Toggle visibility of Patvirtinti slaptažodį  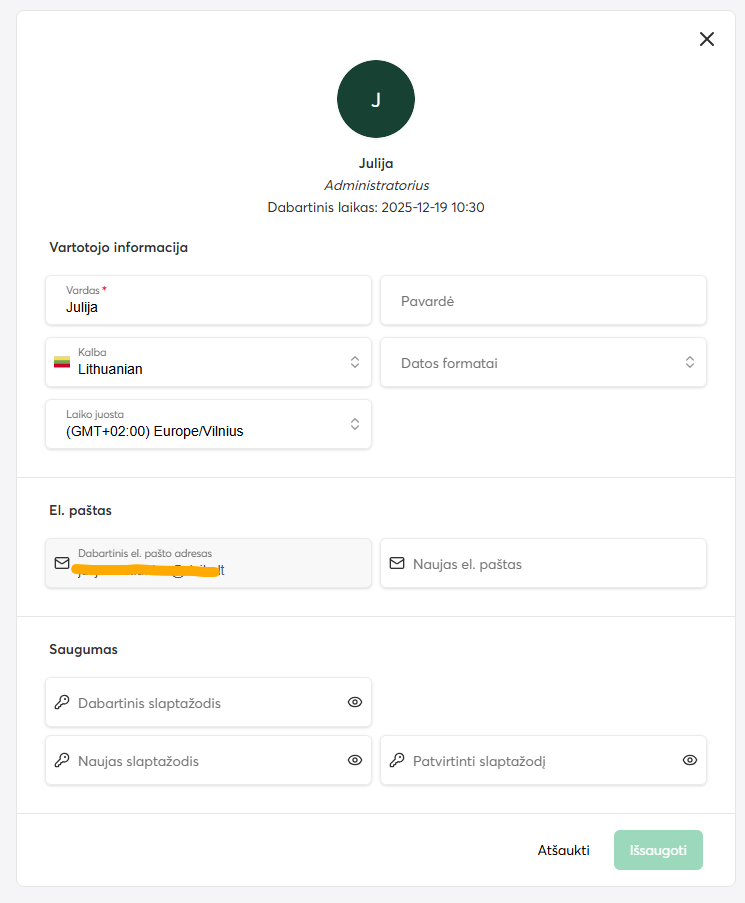(690, 760)
